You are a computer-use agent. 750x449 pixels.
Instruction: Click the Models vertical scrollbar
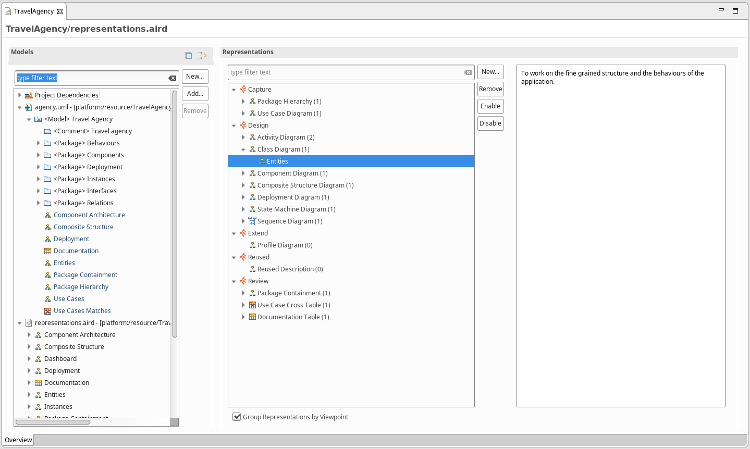174,214
